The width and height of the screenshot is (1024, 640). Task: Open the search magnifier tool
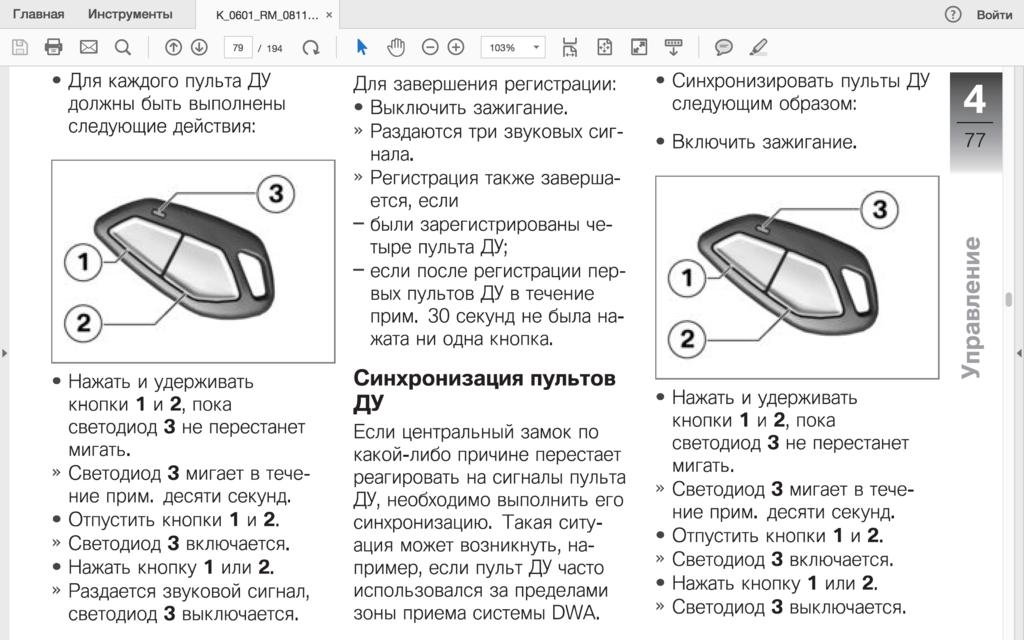(123, 47)
